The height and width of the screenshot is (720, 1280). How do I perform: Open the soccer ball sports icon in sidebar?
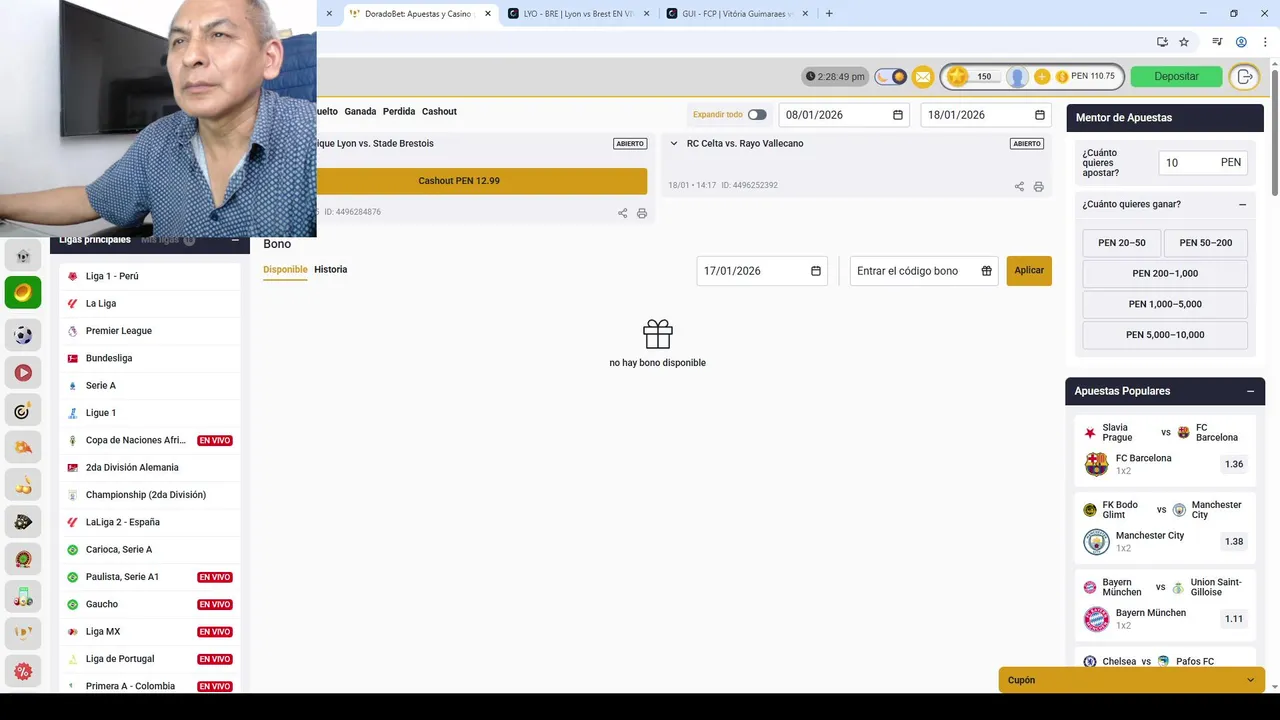click(23, 335)
